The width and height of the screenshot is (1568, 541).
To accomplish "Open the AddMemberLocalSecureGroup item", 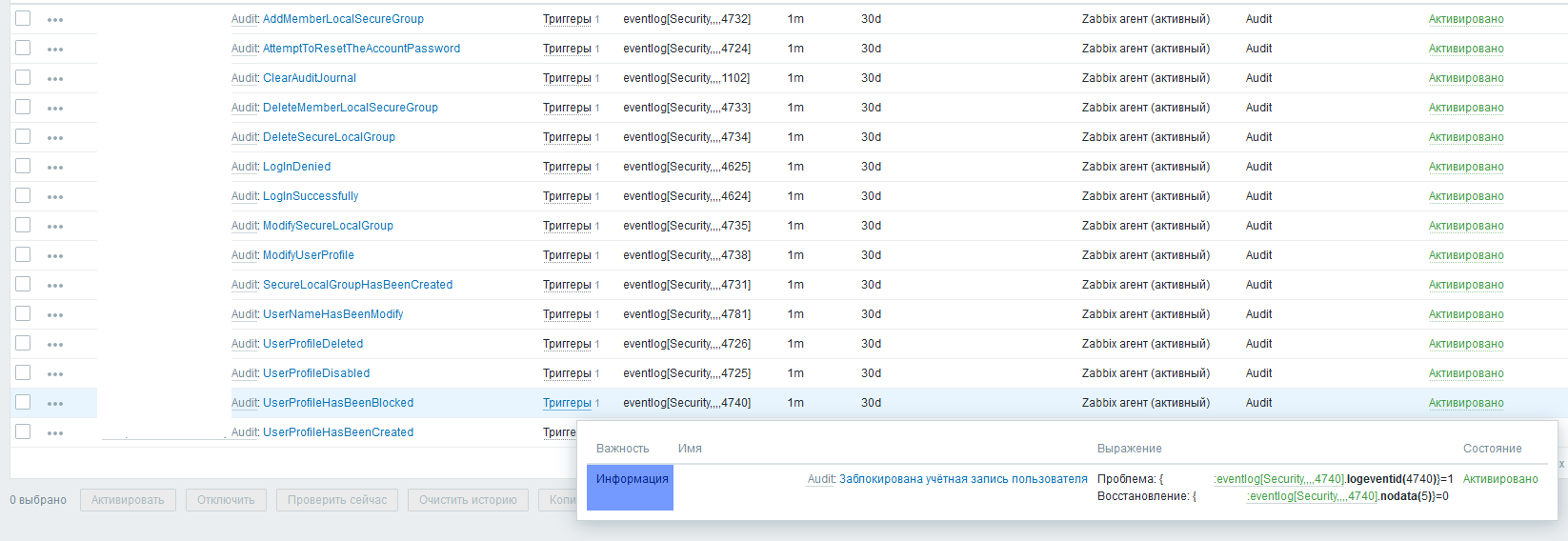I will pos(343,19).
